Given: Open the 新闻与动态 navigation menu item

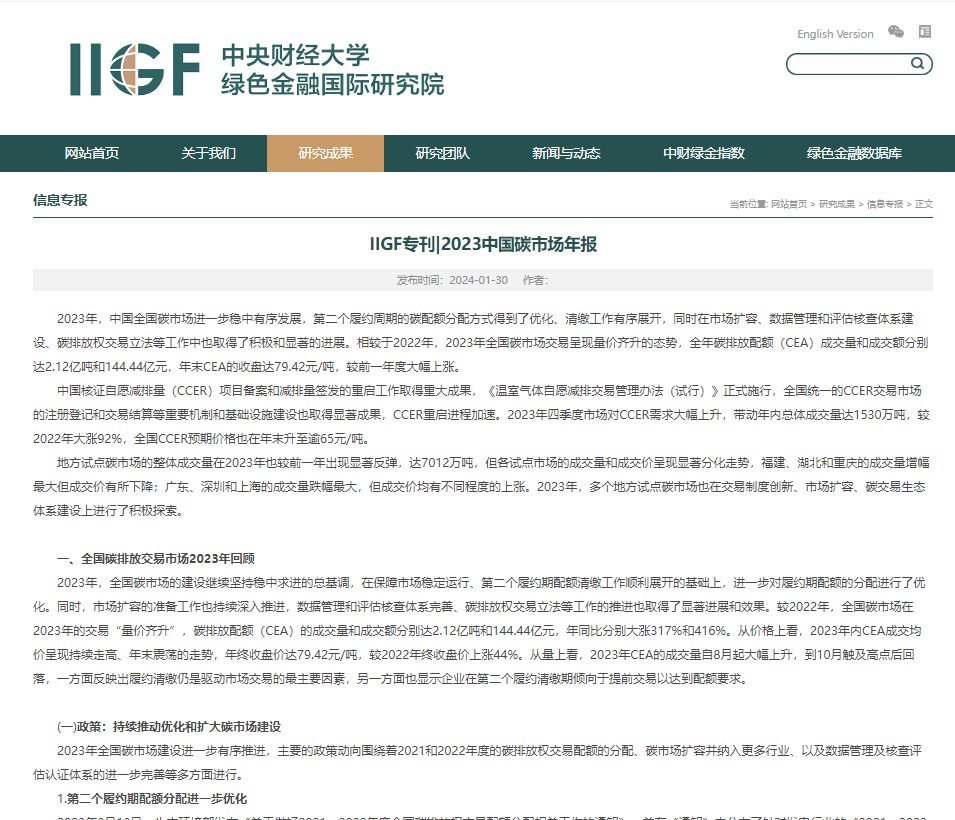Looking at the screenshot, I should (566, 153).
